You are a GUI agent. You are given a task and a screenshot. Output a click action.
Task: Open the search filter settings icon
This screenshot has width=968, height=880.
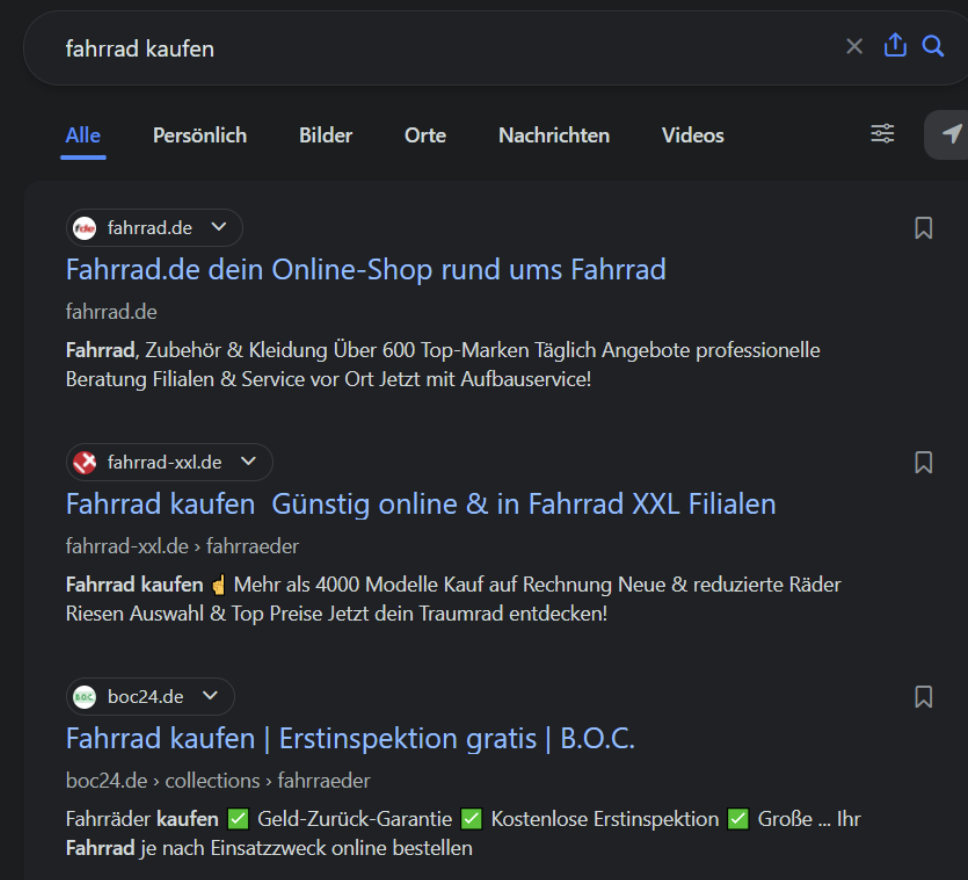point(883,134)
